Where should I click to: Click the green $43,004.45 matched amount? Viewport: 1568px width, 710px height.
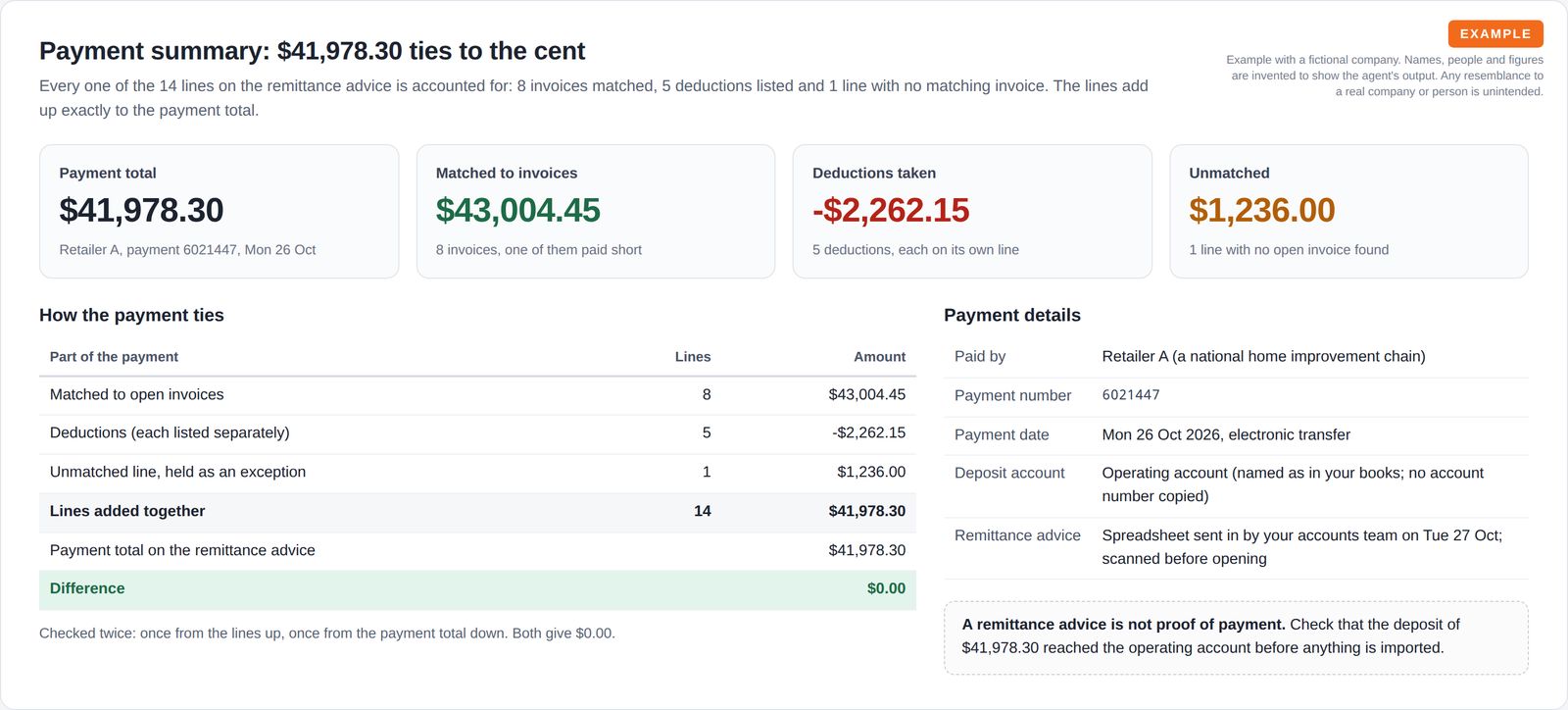[x=517, y=210]
